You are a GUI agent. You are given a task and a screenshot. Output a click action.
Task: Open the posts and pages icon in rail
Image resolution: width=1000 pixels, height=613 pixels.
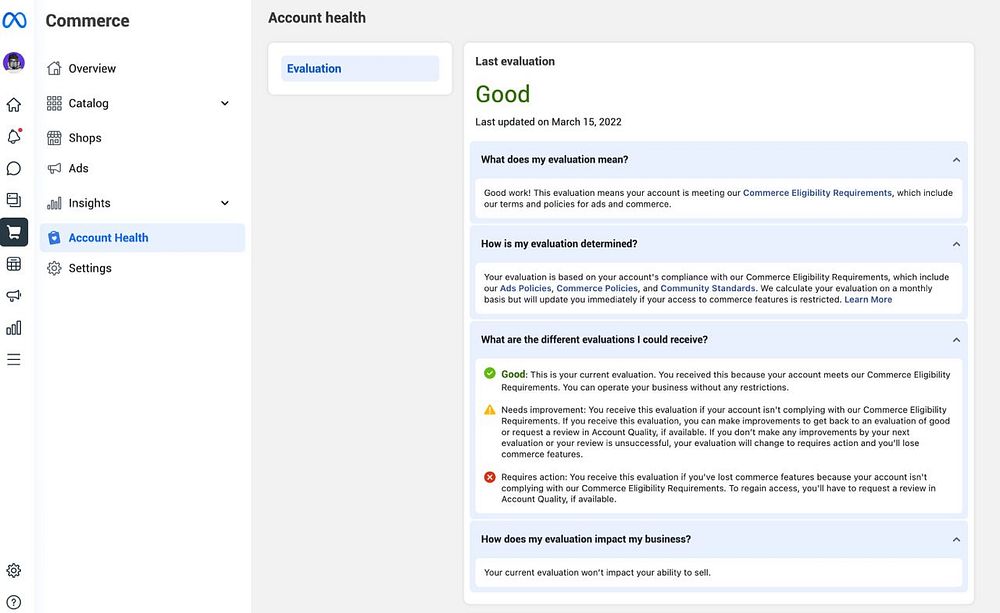point(13,200)
